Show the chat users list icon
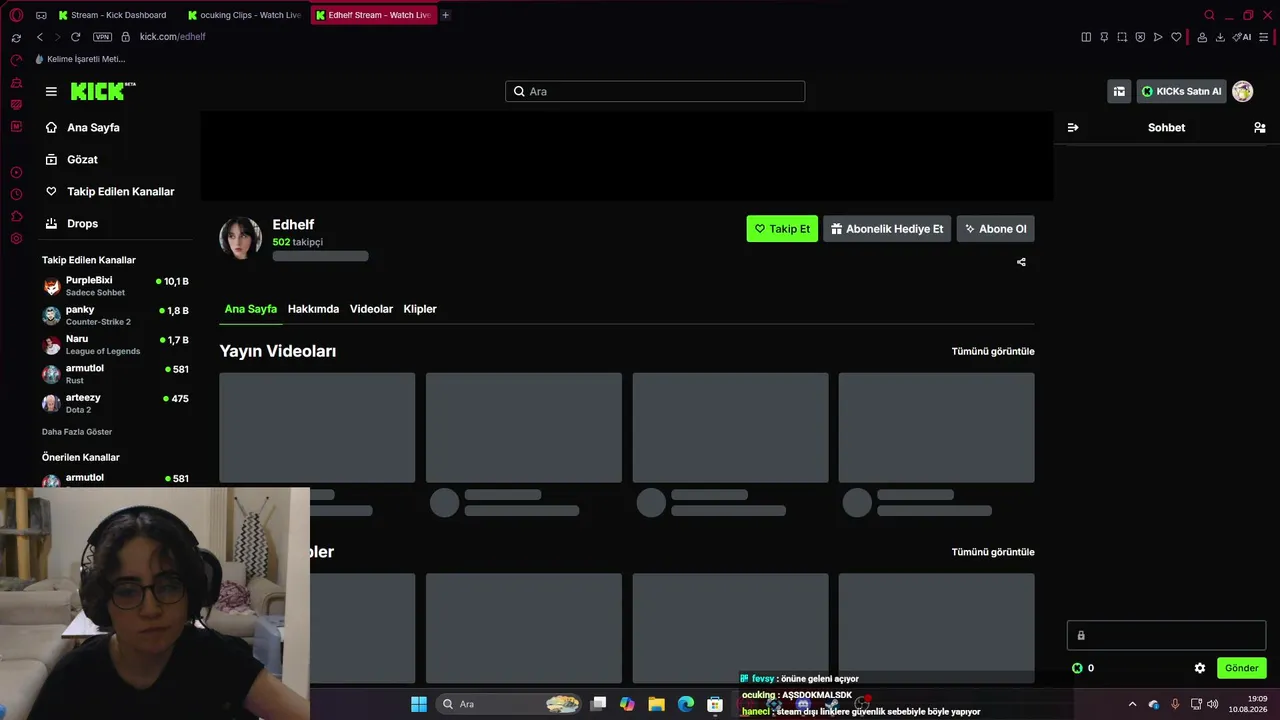This screenshot has width=1280, height=720. pyautogui.click(x=1260, y=128)
